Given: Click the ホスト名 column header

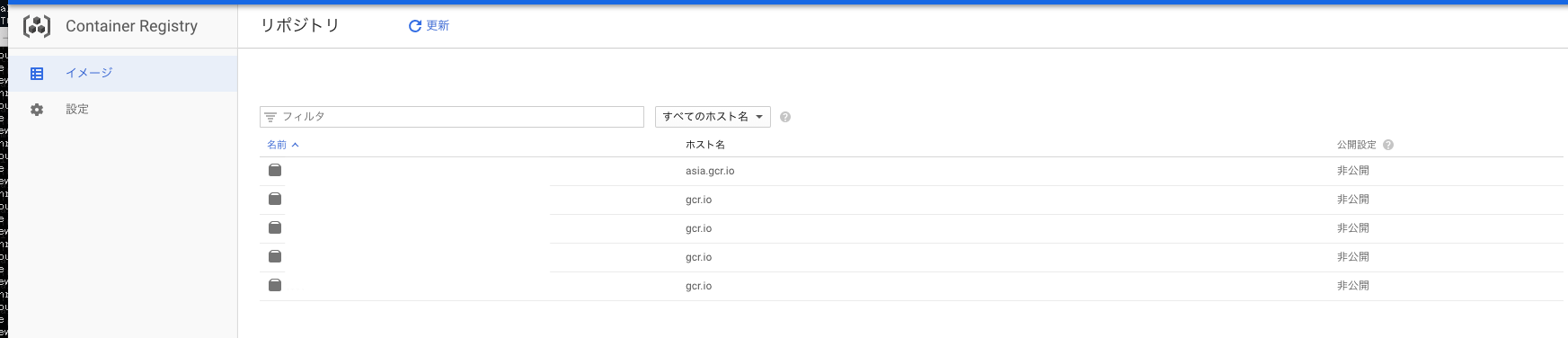Looking at the screenshot, I should [x=705, y=145].
